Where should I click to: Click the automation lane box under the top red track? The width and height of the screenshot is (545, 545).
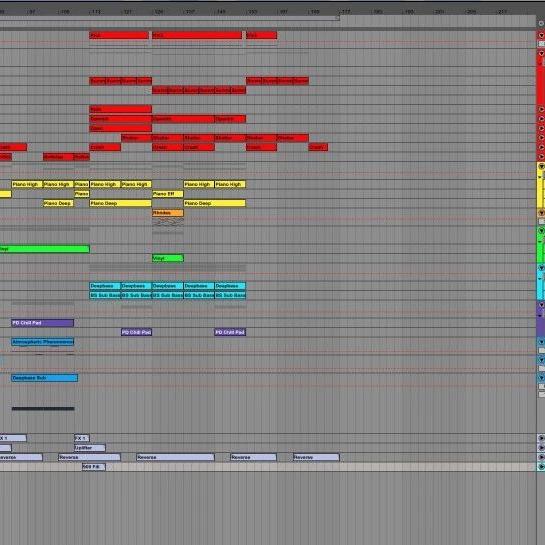point(541,44)
